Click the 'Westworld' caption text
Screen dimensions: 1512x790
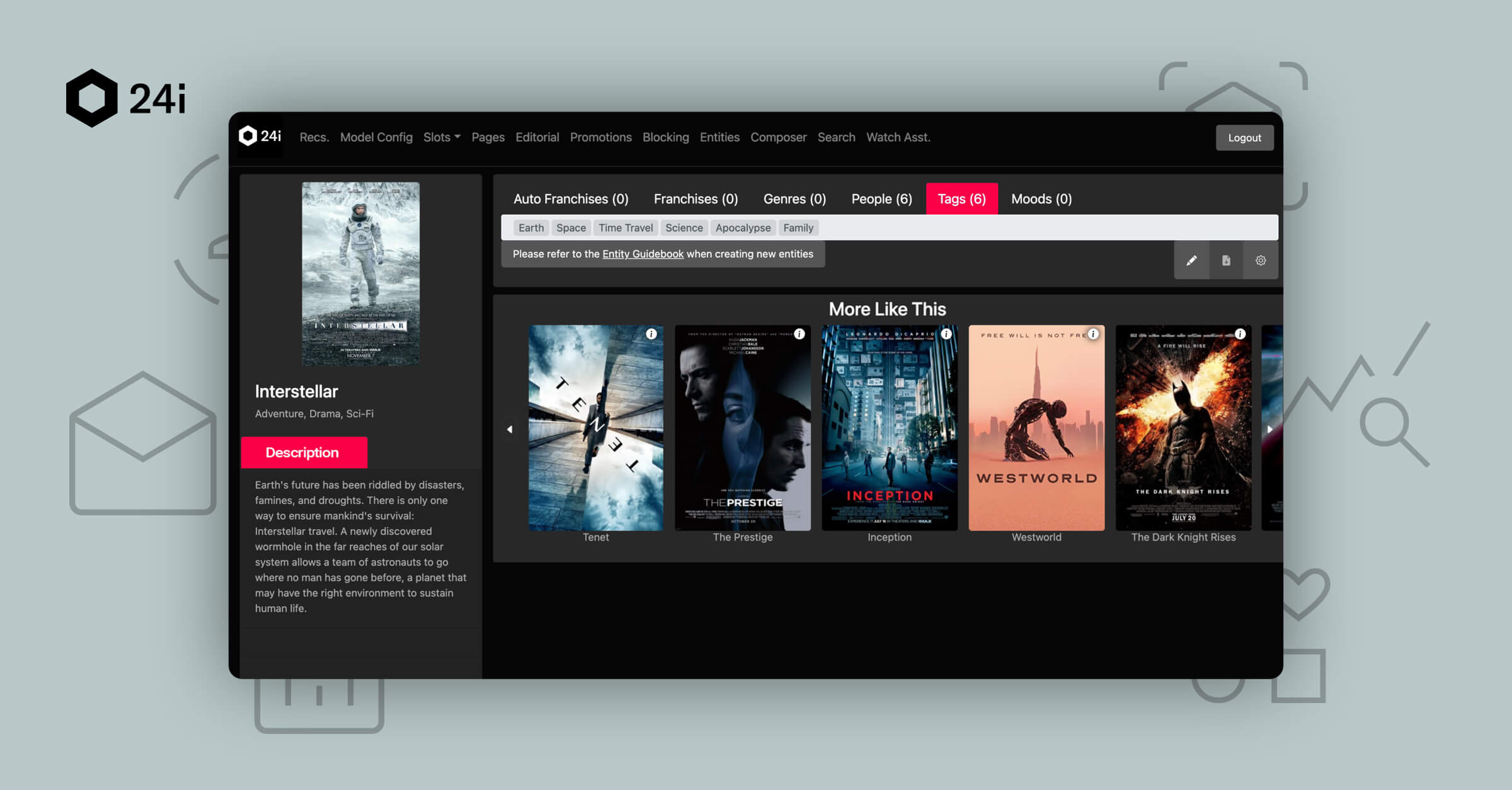pos(1036,537)
